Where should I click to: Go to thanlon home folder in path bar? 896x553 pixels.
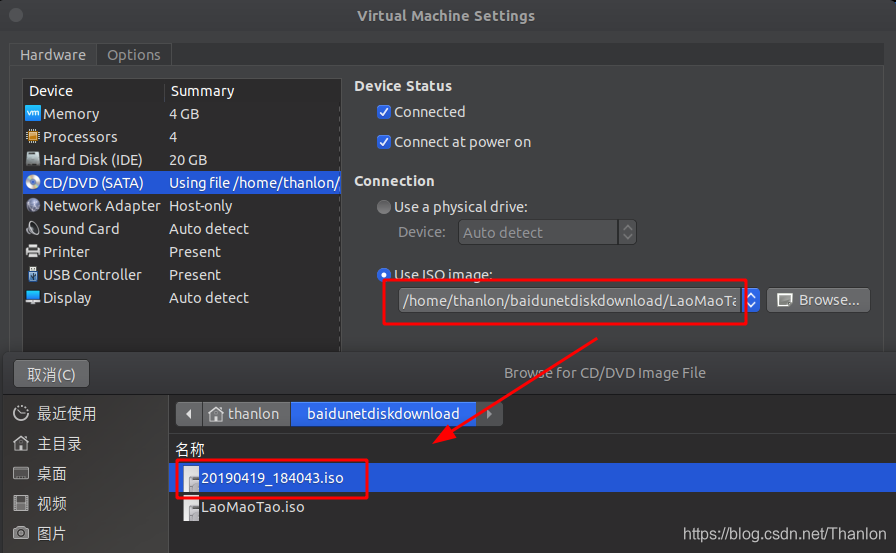[x=244, y=414]
